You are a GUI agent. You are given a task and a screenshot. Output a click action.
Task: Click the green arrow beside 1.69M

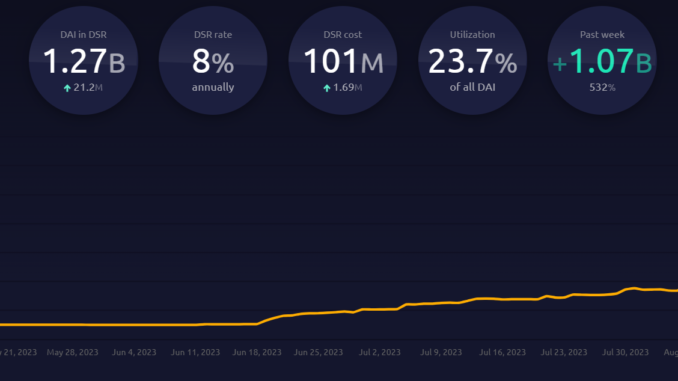(327, 88)
